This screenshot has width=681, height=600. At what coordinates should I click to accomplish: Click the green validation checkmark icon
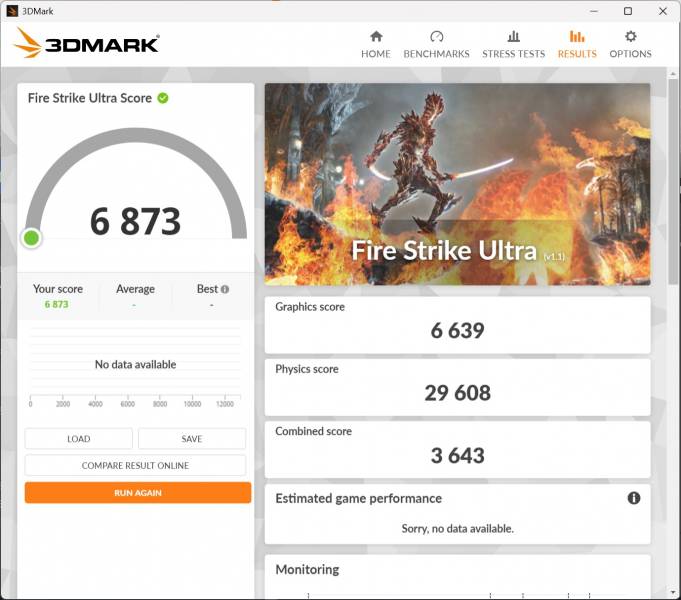(x=163, y=98)
